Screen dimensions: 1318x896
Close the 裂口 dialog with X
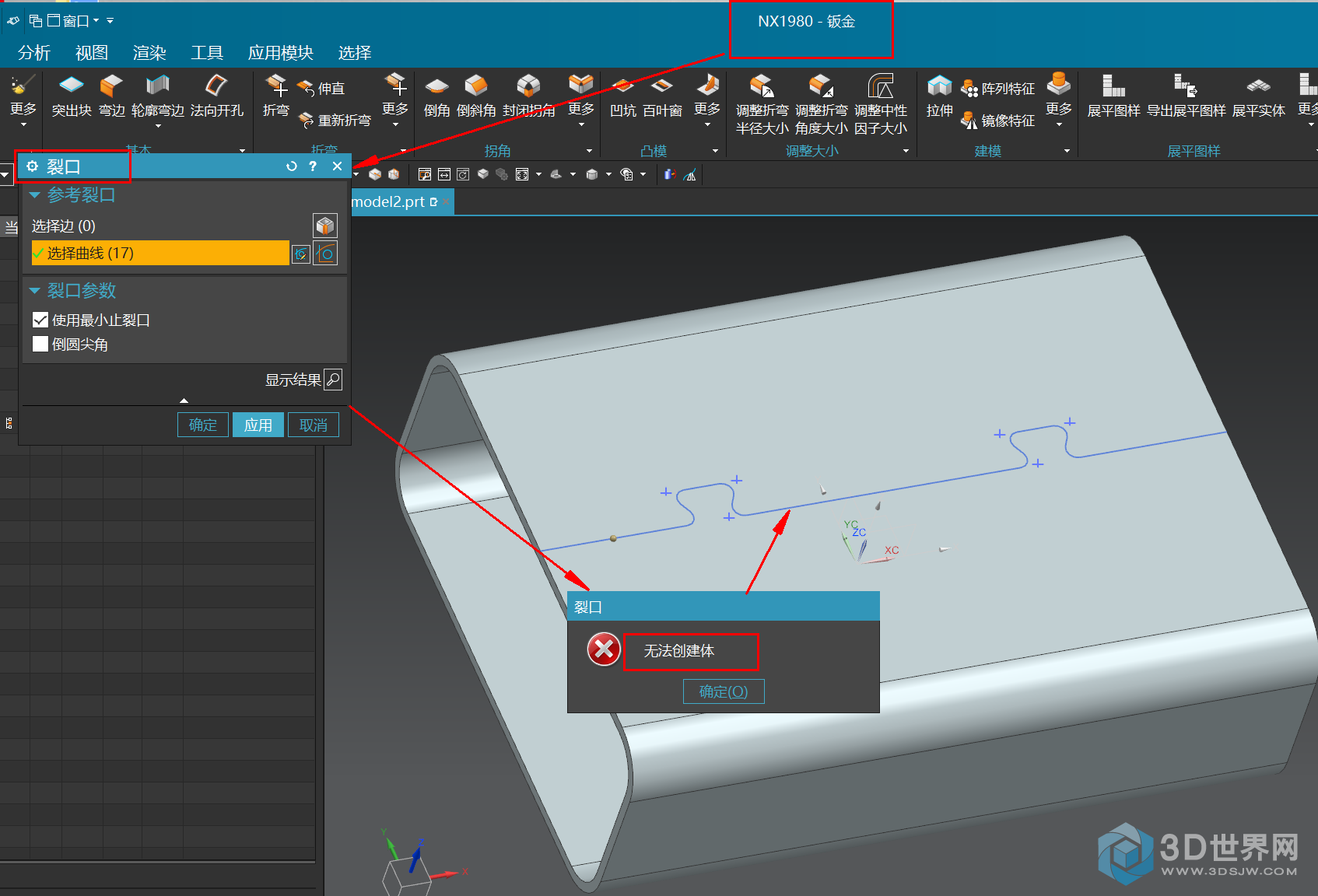point(337,166)
